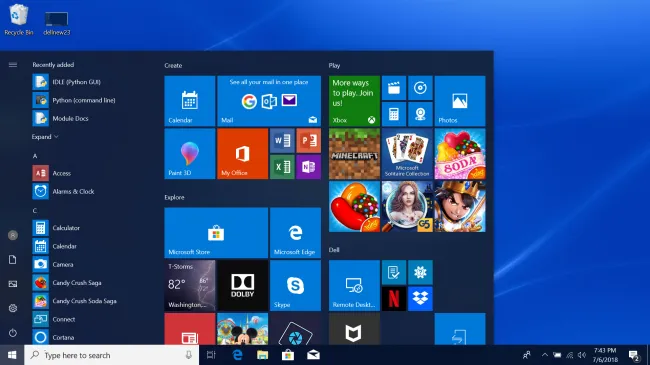Click the letter C section header

pyautogui.click(x=35, y=211)
